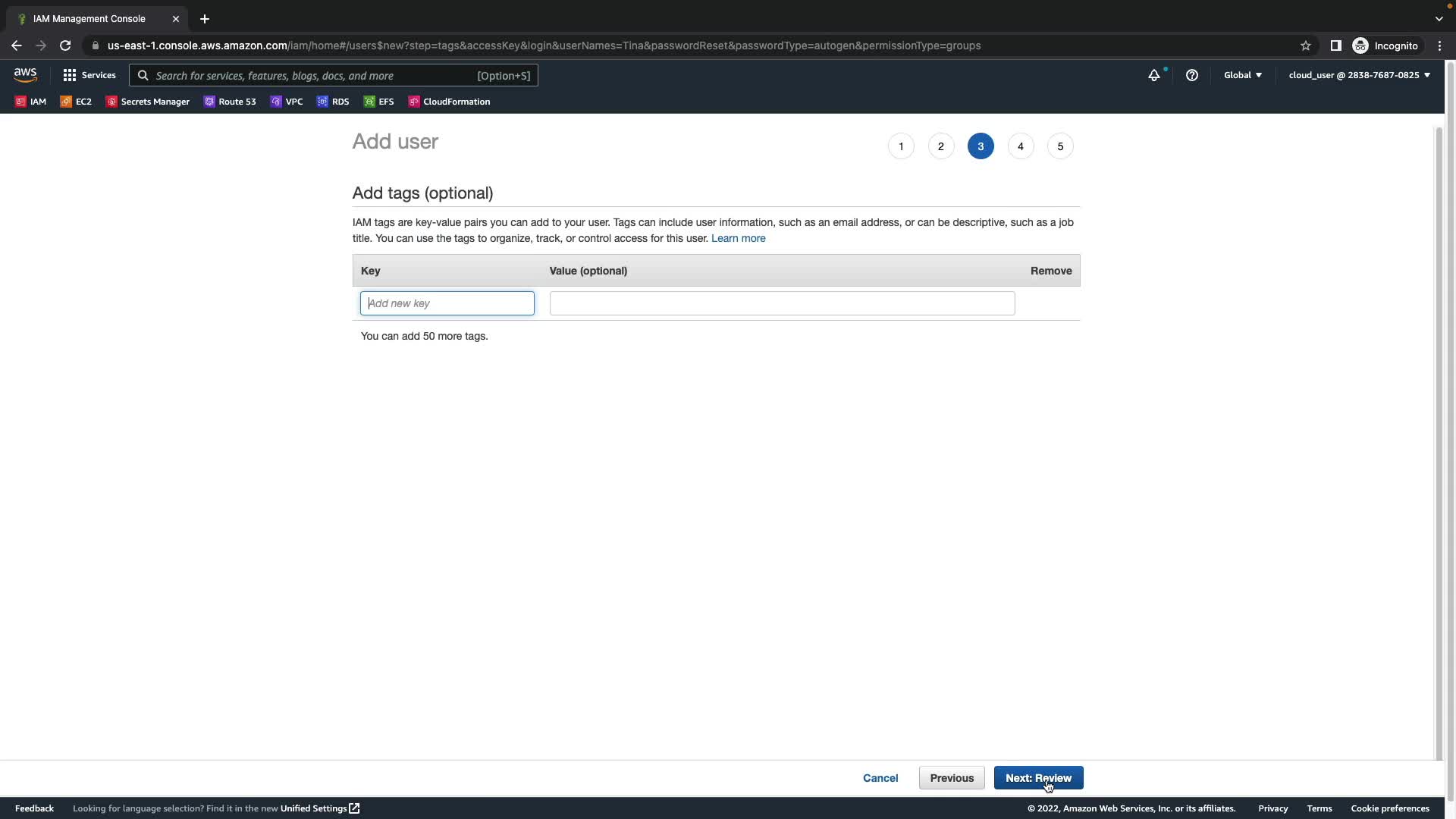Click the notifications bell icon

tap(1153, 75)
